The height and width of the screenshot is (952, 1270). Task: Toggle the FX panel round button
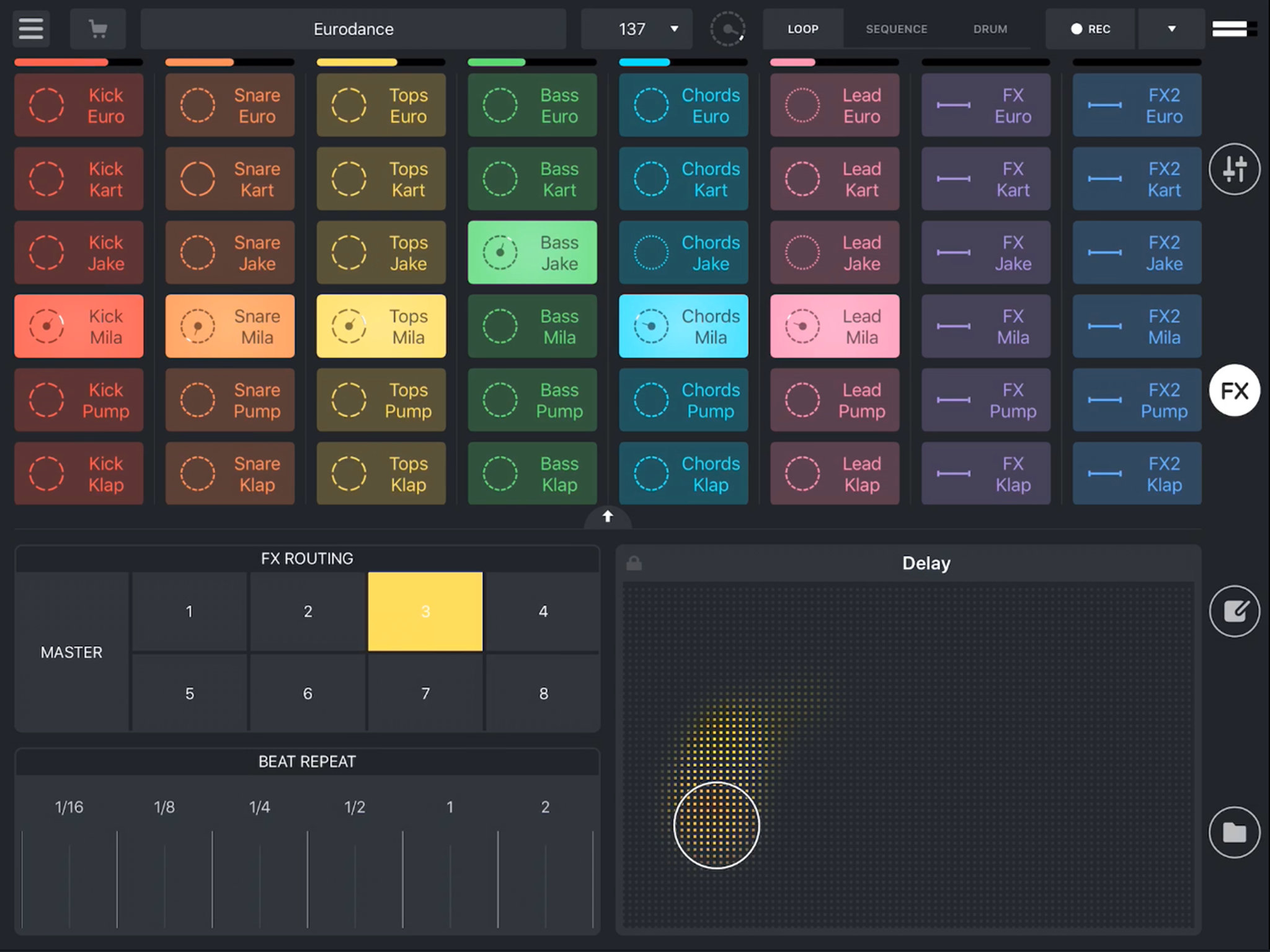pos(1234,390)
